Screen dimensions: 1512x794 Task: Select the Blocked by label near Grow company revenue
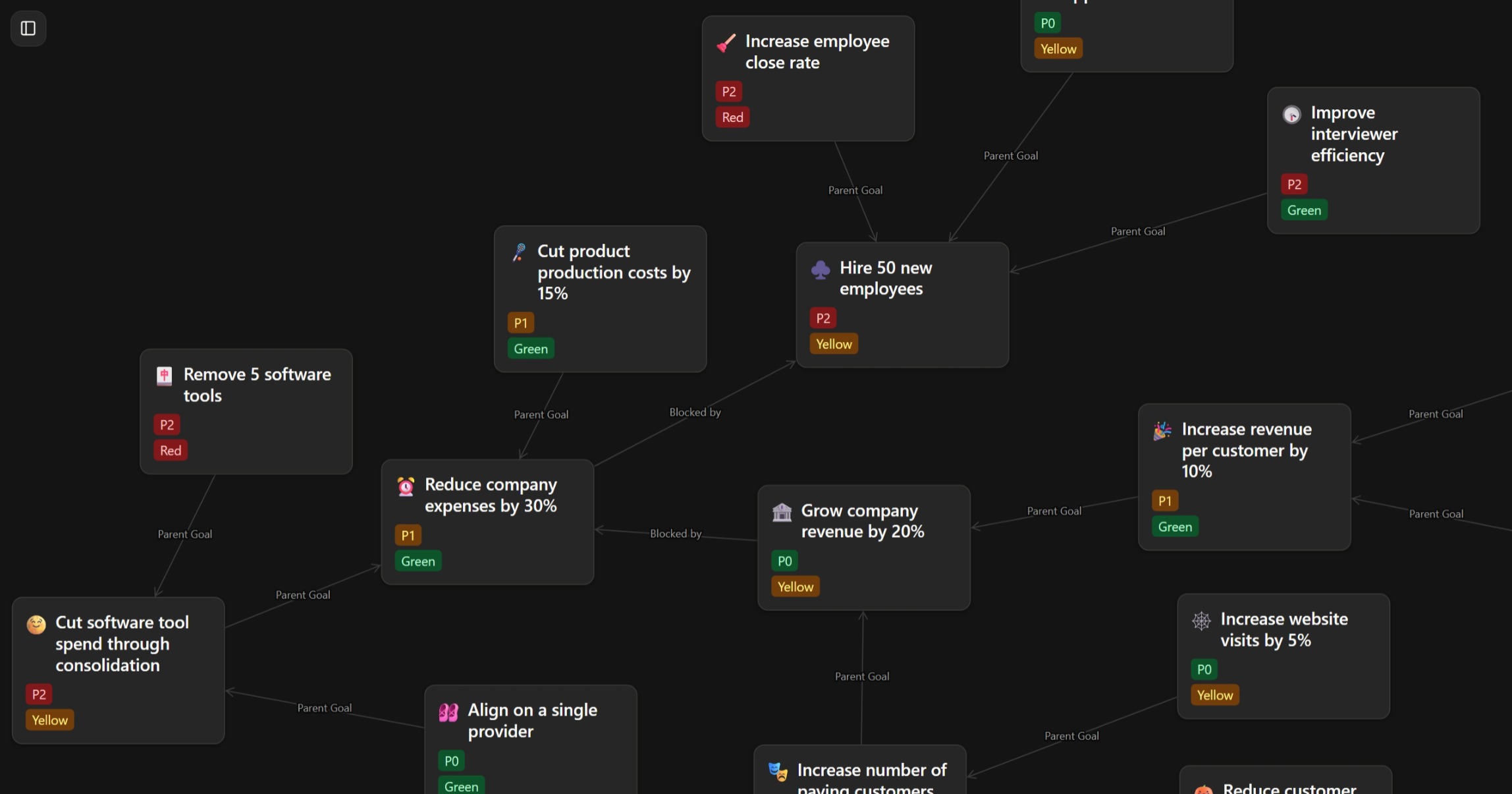(x=676, y=534)
